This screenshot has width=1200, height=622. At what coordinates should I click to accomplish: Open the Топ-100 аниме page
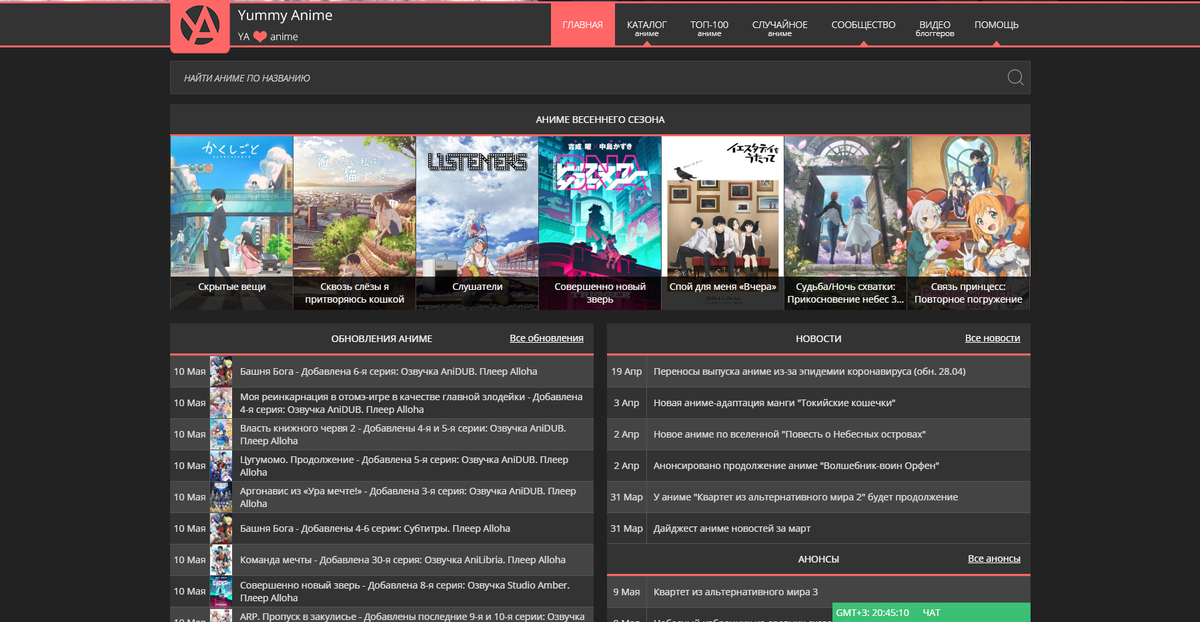coord(709,27)
